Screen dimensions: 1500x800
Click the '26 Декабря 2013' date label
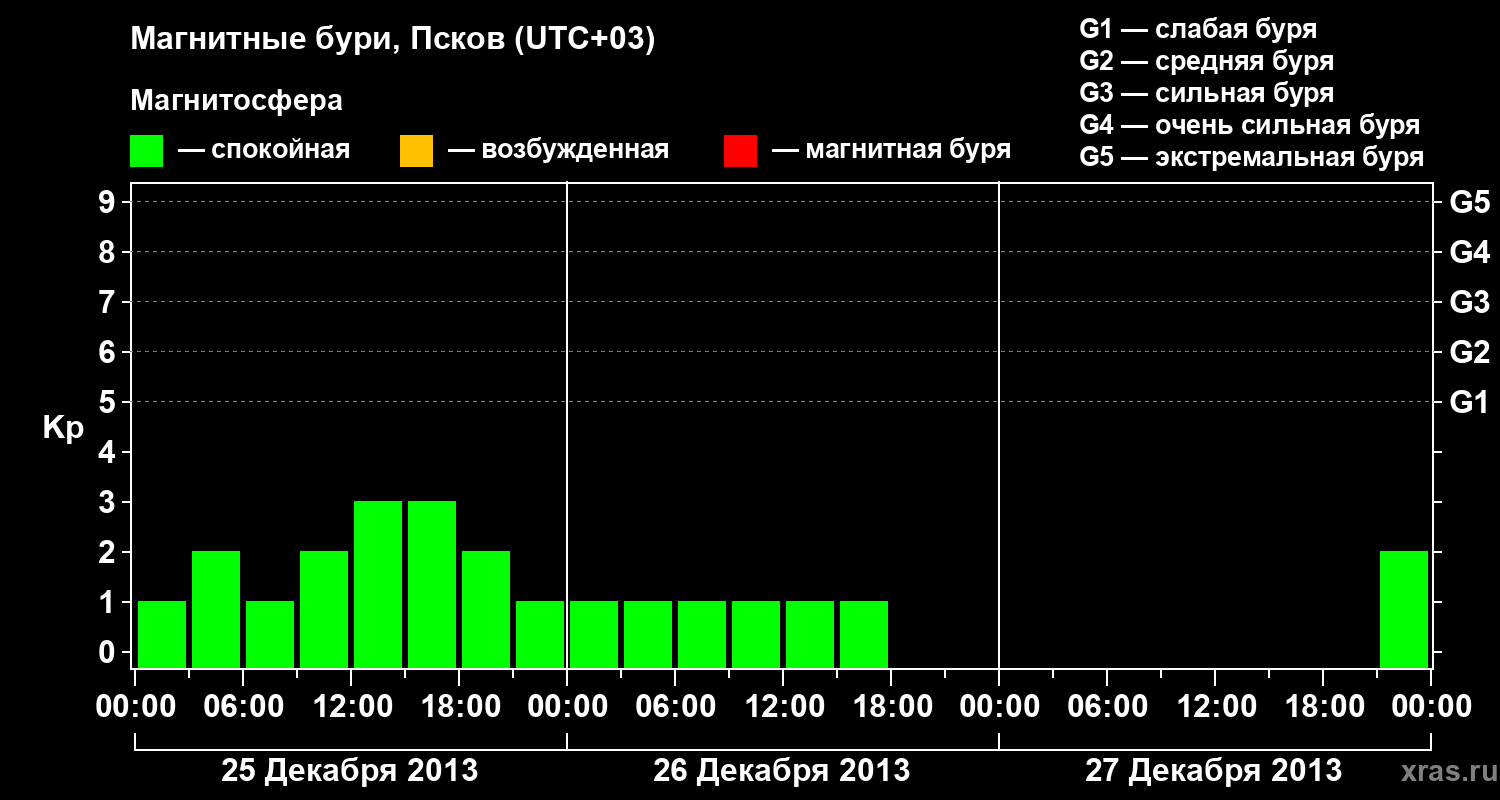pyautogui.click(x=782, y=771)
